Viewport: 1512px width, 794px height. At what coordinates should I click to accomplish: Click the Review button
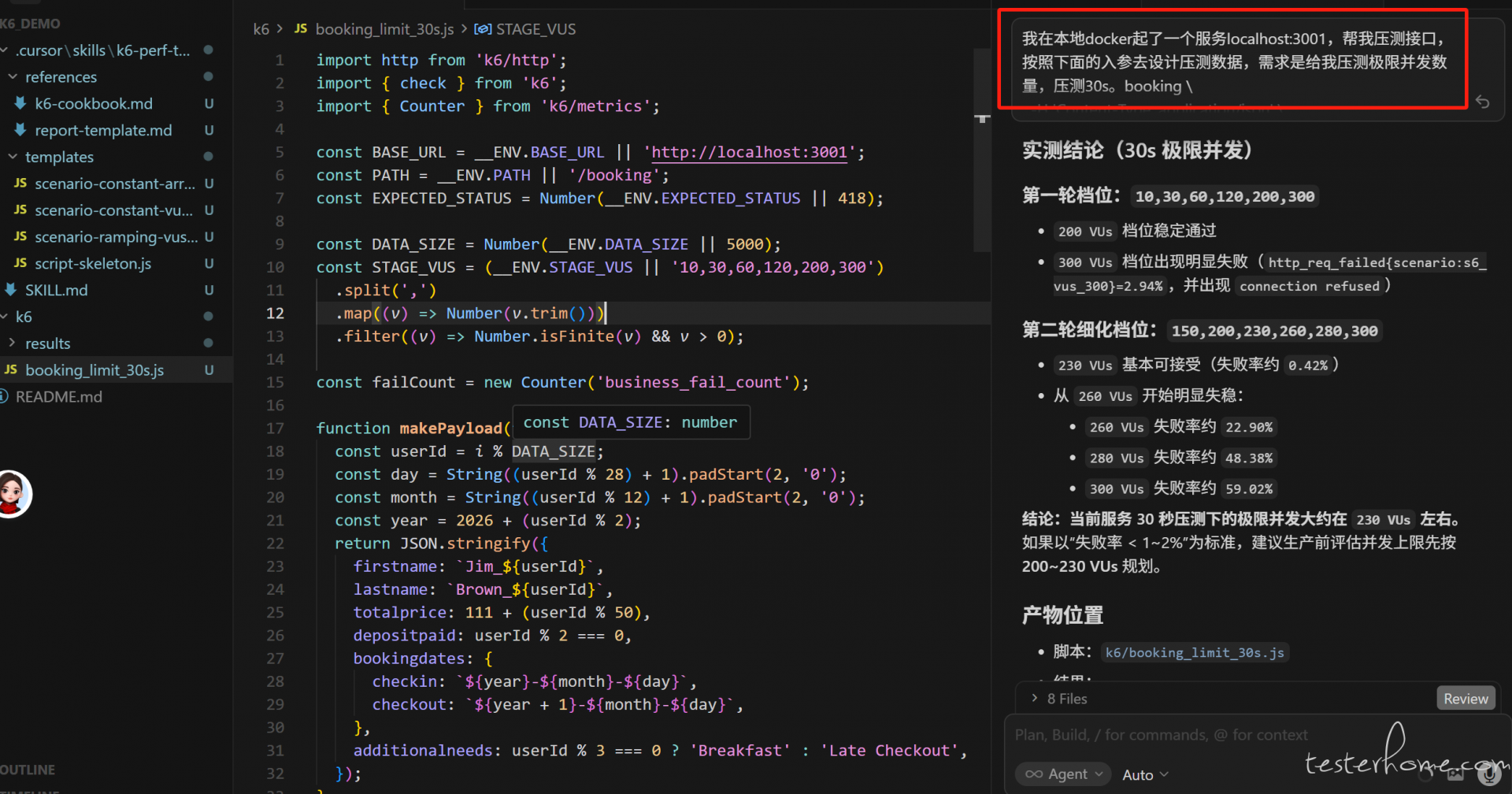coord(1465,699)
